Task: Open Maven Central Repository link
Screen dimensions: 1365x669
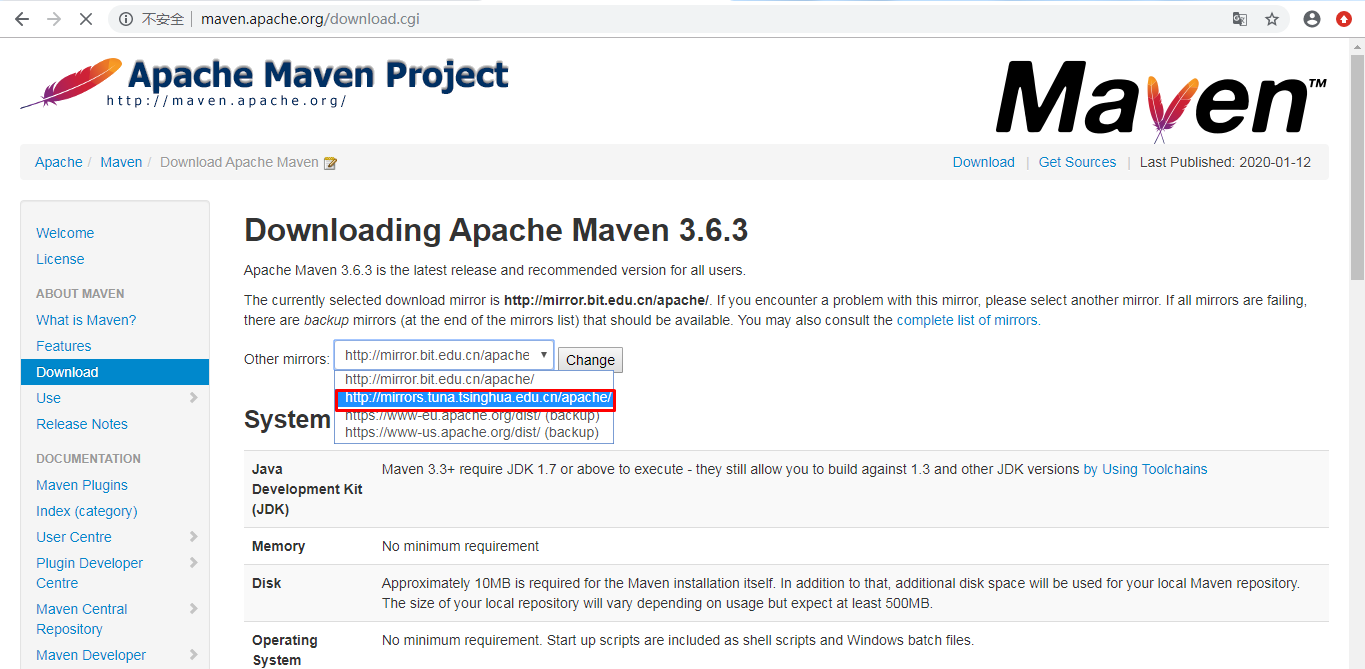Action: coord(82,619)
